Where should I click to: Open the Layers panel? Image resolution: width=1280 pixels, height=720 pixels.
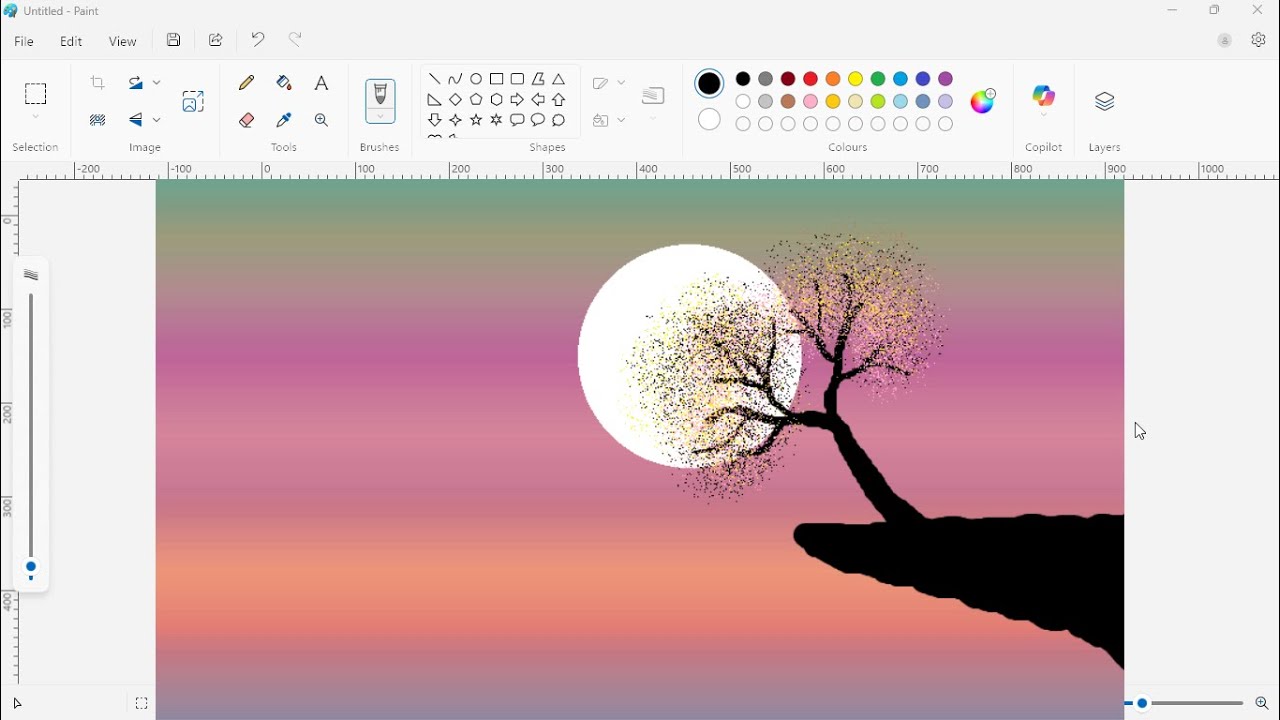1105,102
